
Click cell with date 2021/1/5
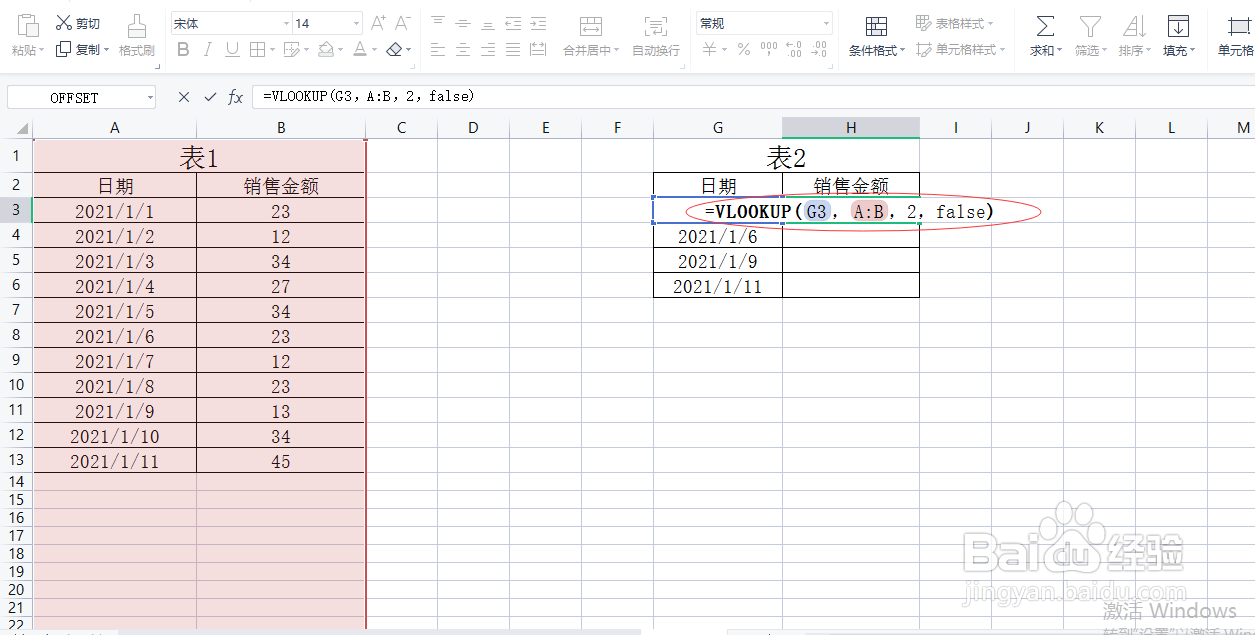point(115,311)
